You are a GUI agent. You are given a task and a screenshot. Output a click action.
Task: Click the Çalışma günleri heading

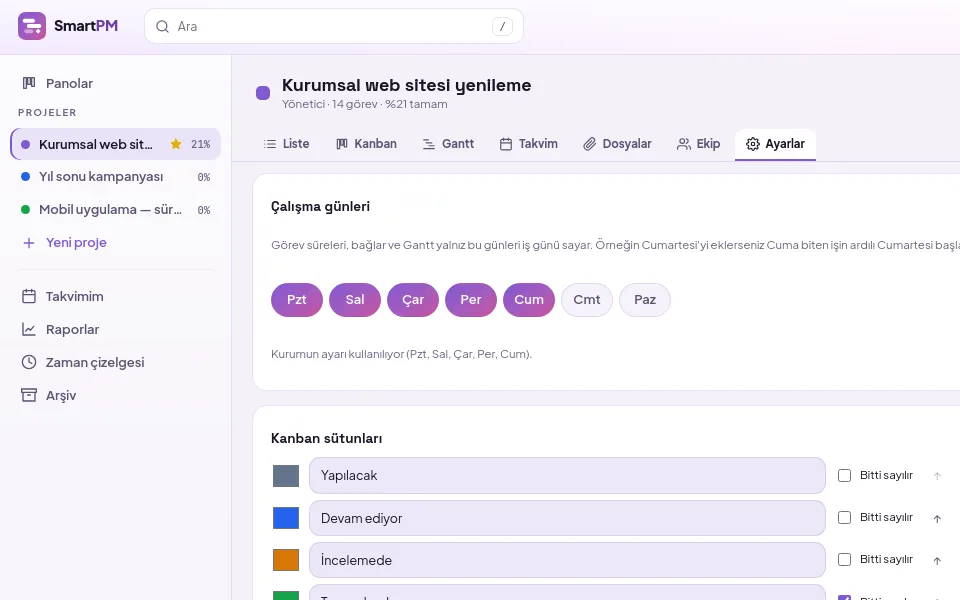point(320,207)
